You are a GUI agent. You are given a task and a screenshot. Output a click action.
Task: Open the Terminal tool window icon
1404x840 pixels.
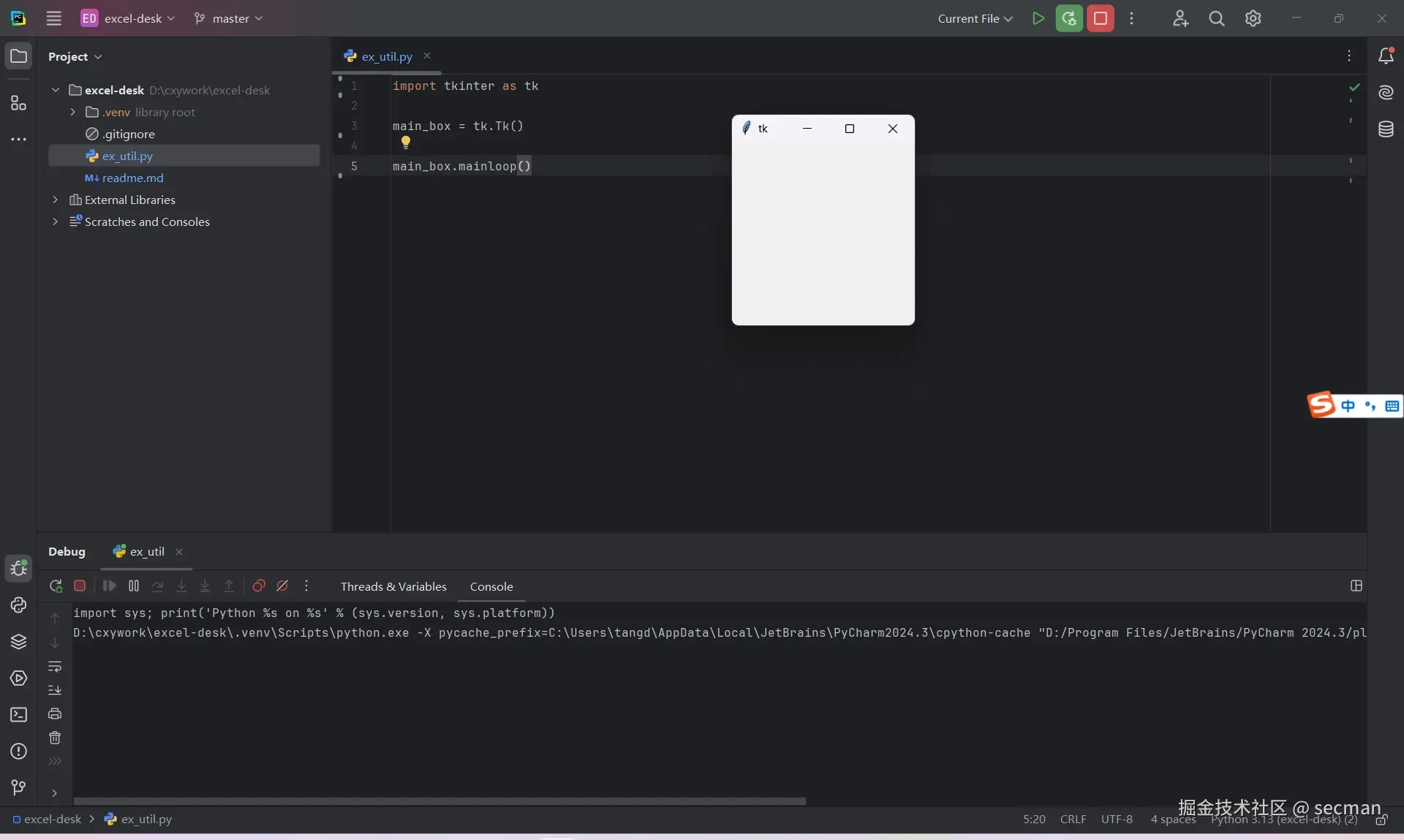click(18, 715)
